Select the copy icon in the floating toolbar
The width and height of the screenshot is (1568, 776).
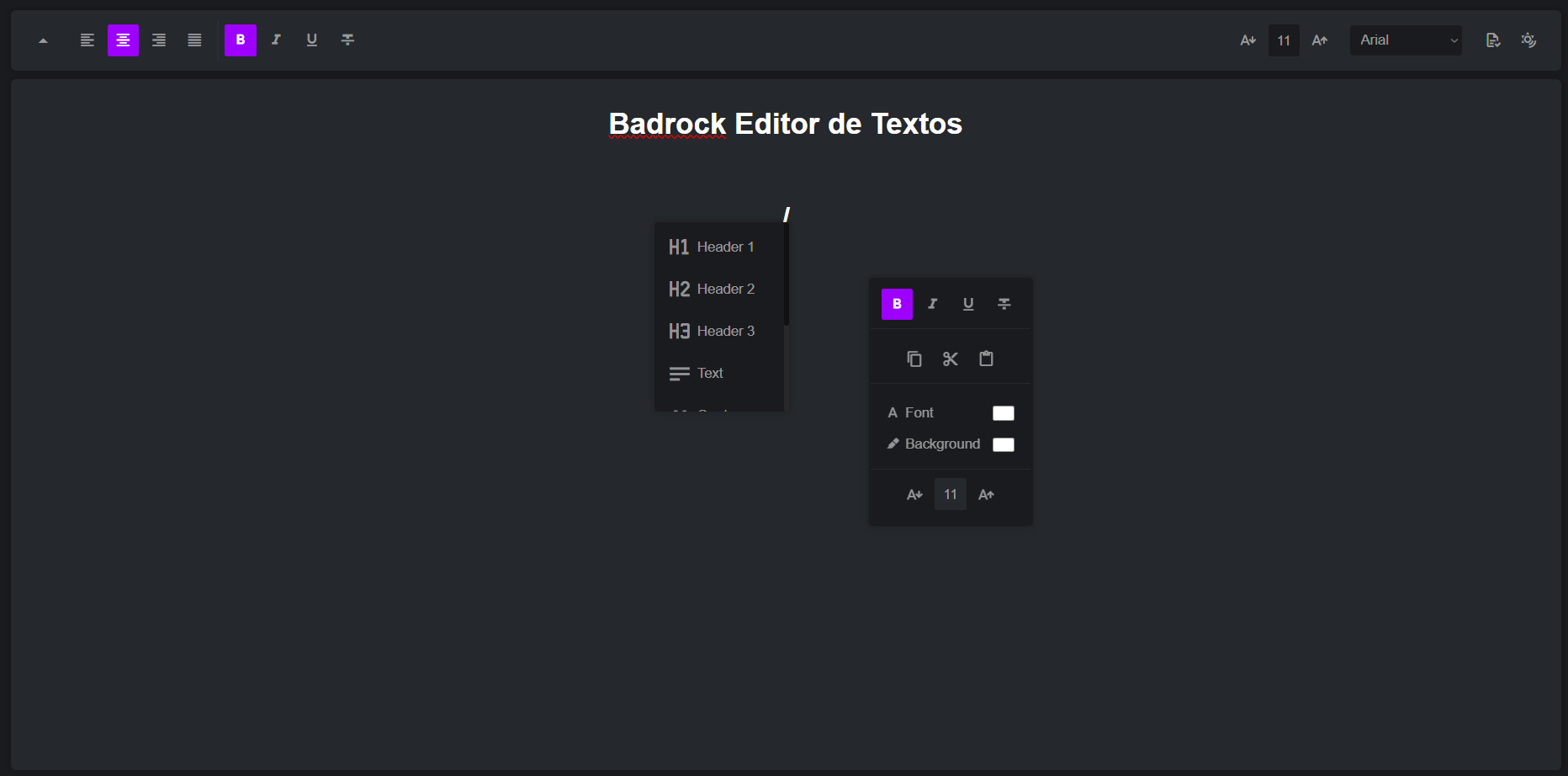point(914,358)
